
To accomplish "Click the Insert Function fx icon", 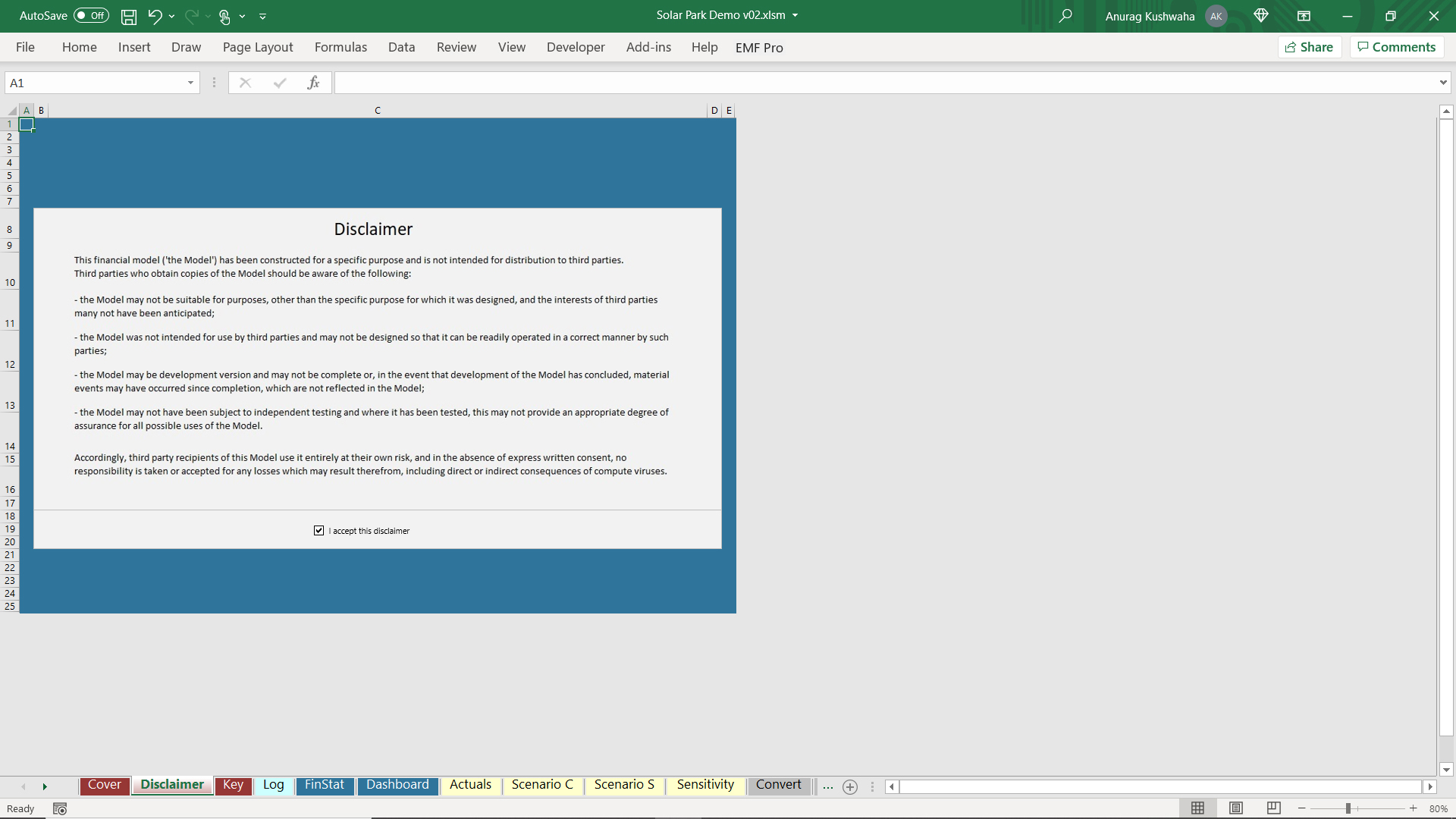I will [x=313, y=83].
